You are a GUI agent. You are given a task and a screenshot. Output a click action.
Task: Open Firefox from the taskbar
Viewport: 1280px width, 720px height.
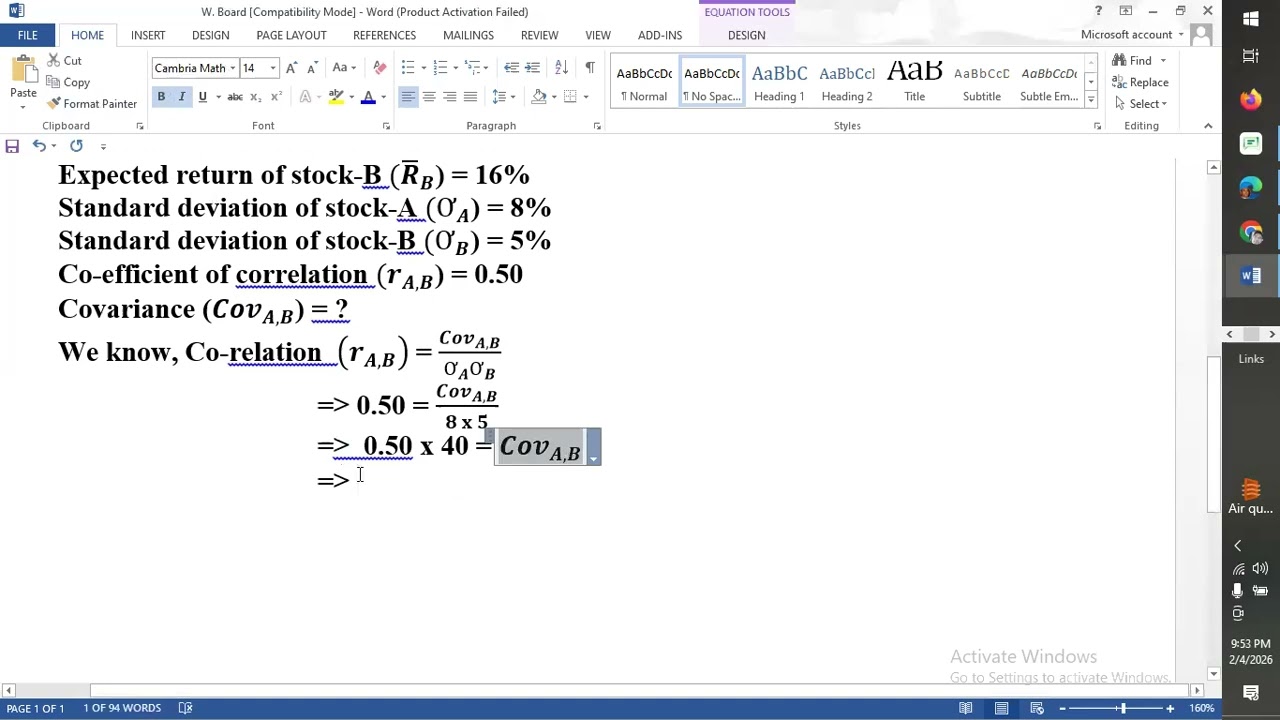click(x=1251, y=99)
